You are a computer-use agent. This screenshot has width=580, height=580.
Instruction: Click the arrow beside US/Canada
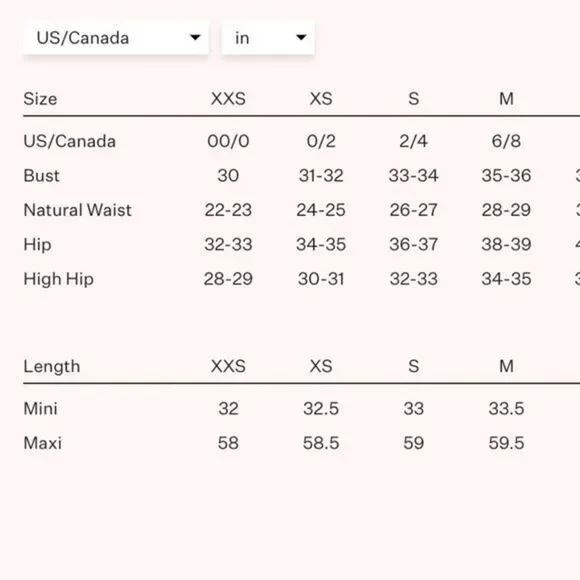195,37
